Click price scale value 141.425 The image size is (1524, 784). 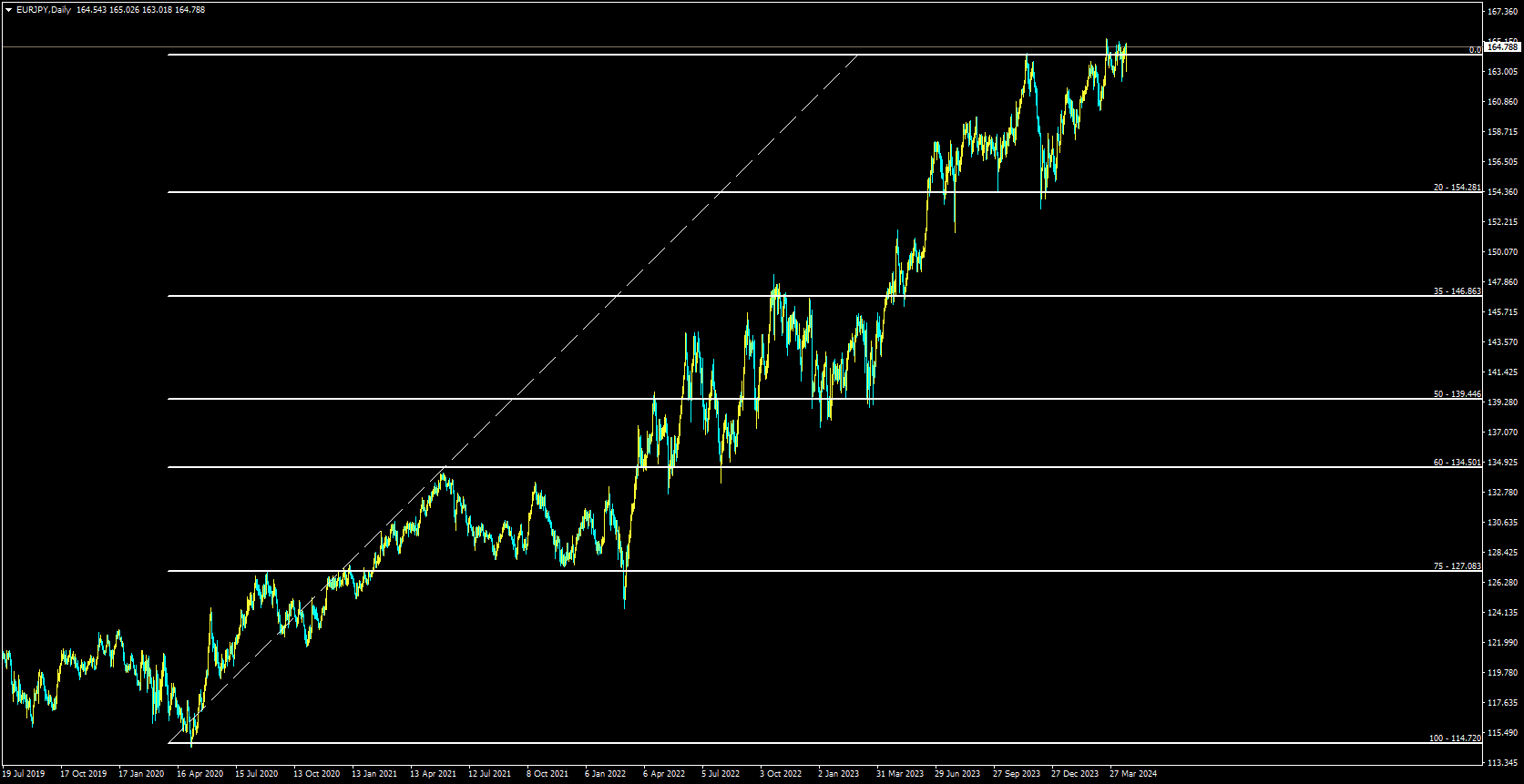[1502, 372]
